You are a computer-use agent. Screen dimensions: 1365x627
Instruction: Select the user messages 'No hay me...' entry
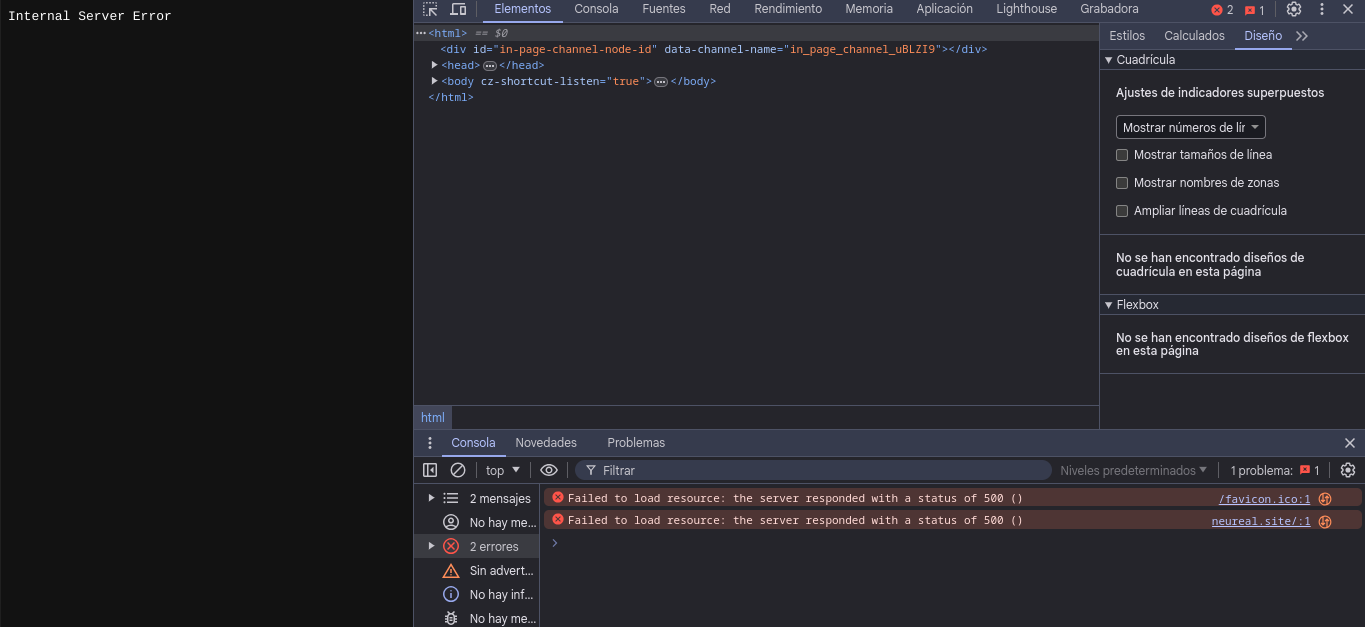(x=477, y=522)
